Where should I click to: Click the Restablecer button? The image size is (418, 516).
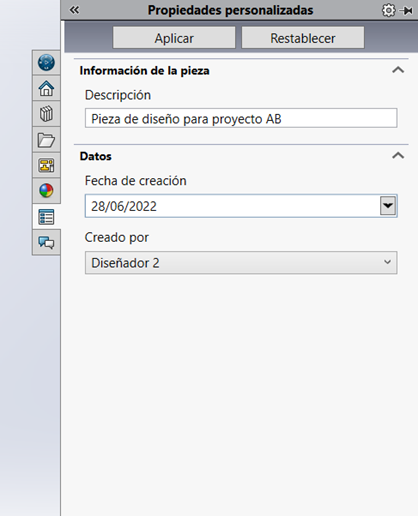coord(303,38)
